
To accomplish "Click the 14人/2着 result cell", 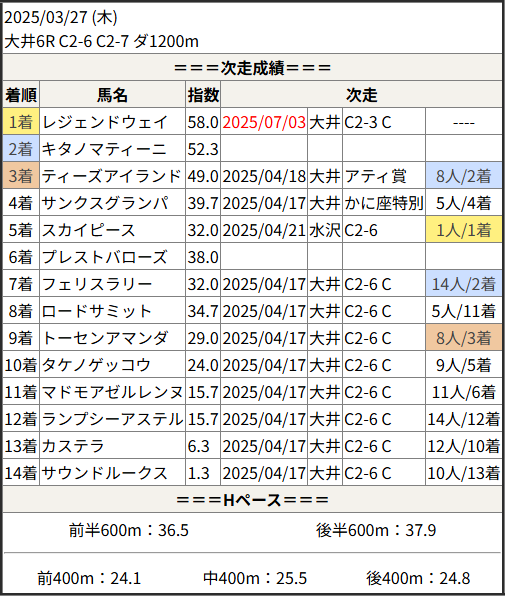I will click(x=464, y=284).
